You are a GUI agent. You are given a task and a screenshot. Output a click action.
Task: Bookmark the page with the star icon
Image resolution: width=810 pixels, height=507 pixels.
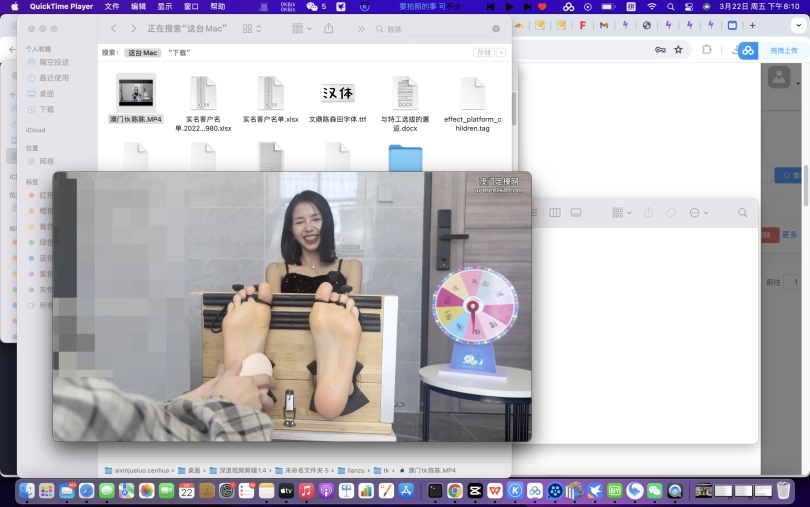(678, 49)
